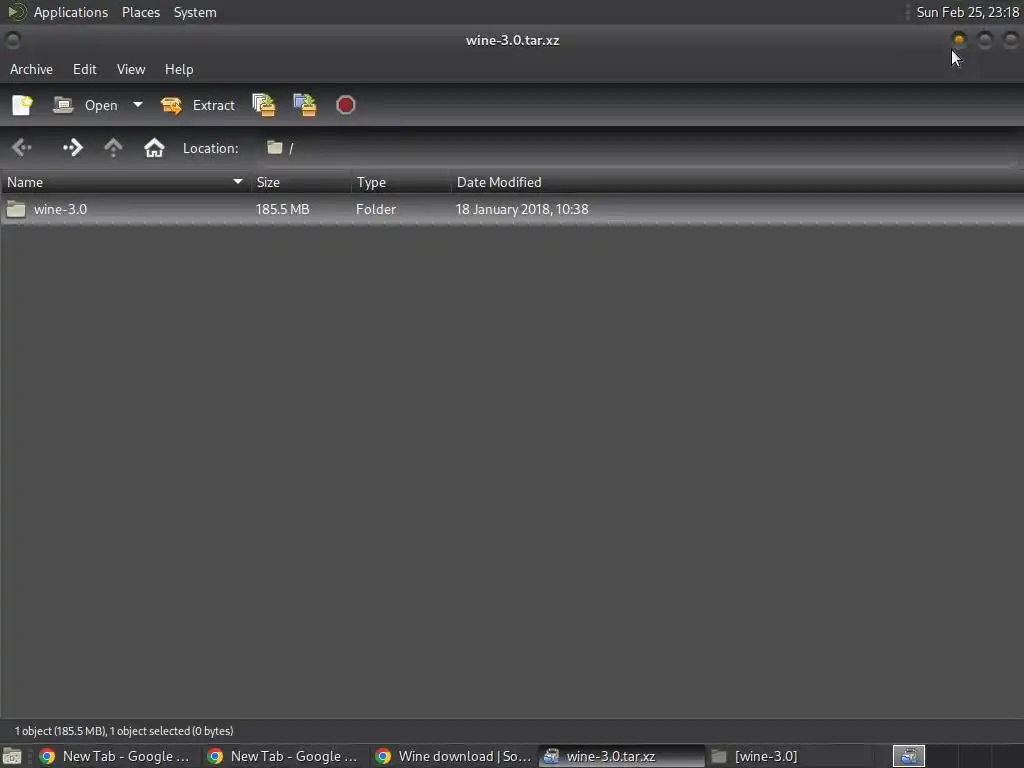Open an archive with the Open button
Screen dimensions: 1024x768
pos(85,105)
